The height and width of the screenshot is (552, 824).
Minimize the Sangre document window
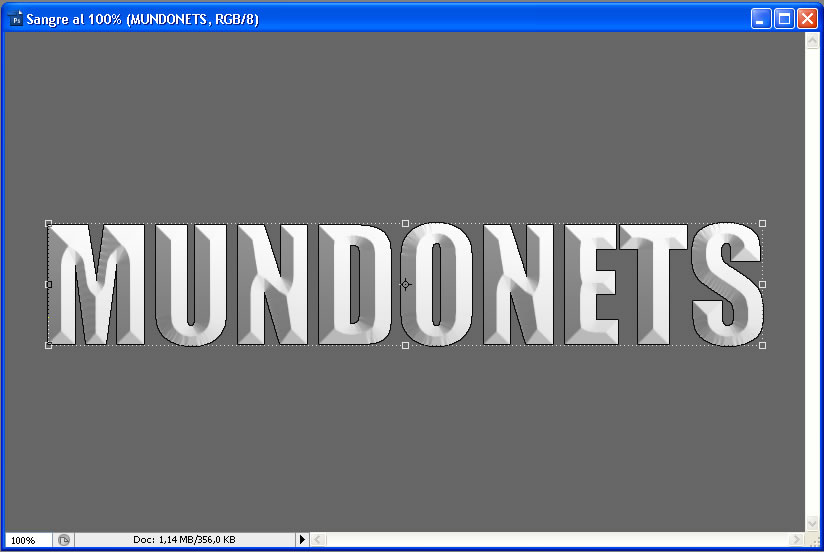760,19
